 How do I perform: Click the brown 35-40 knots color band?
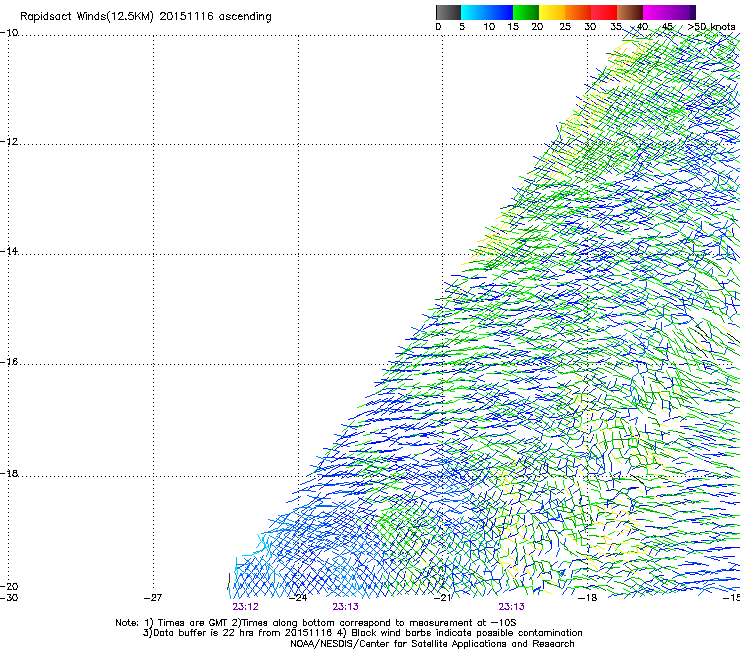click(630, 12)
